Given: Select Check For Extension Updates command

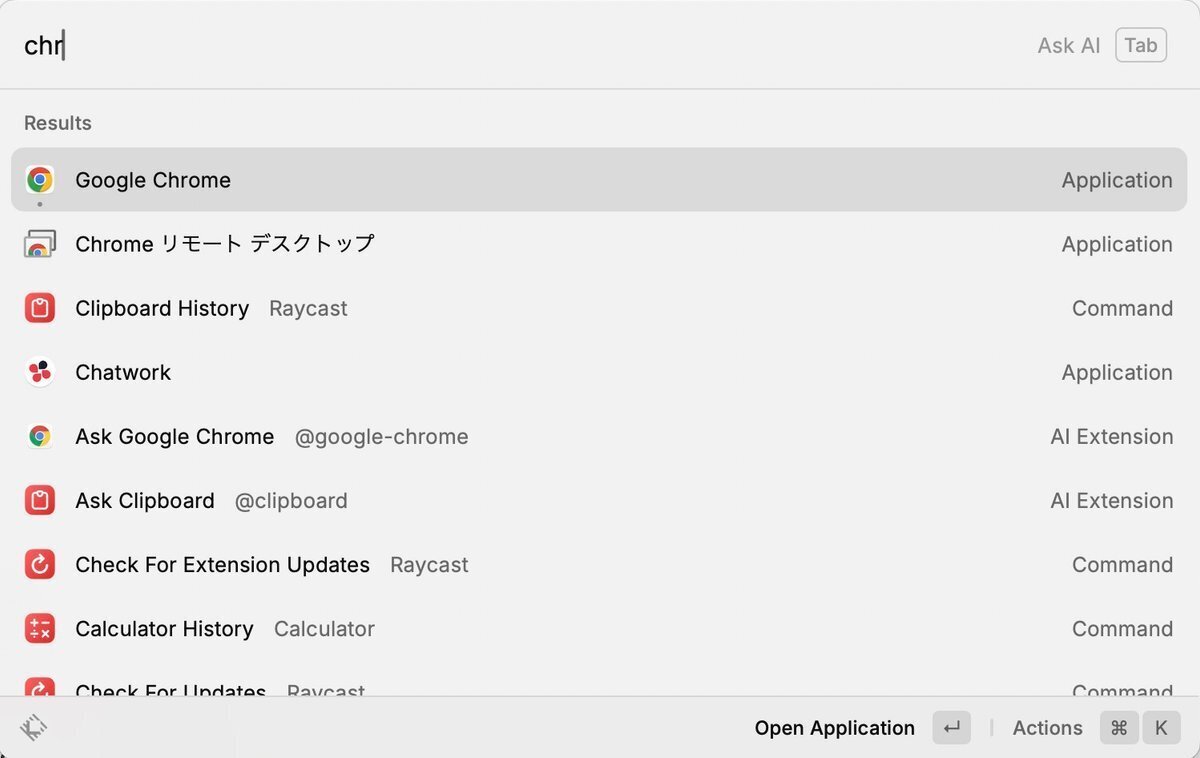Looking at the screenshot, I should 598,565.
